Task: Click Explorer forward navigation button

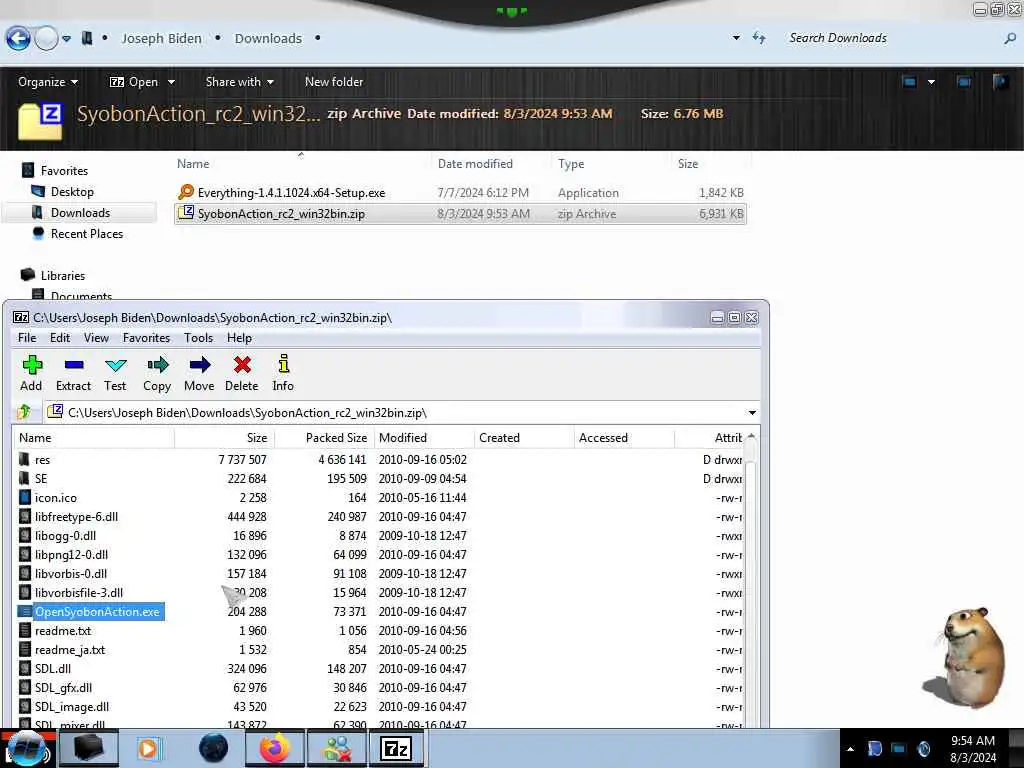Action: point(46,39)
